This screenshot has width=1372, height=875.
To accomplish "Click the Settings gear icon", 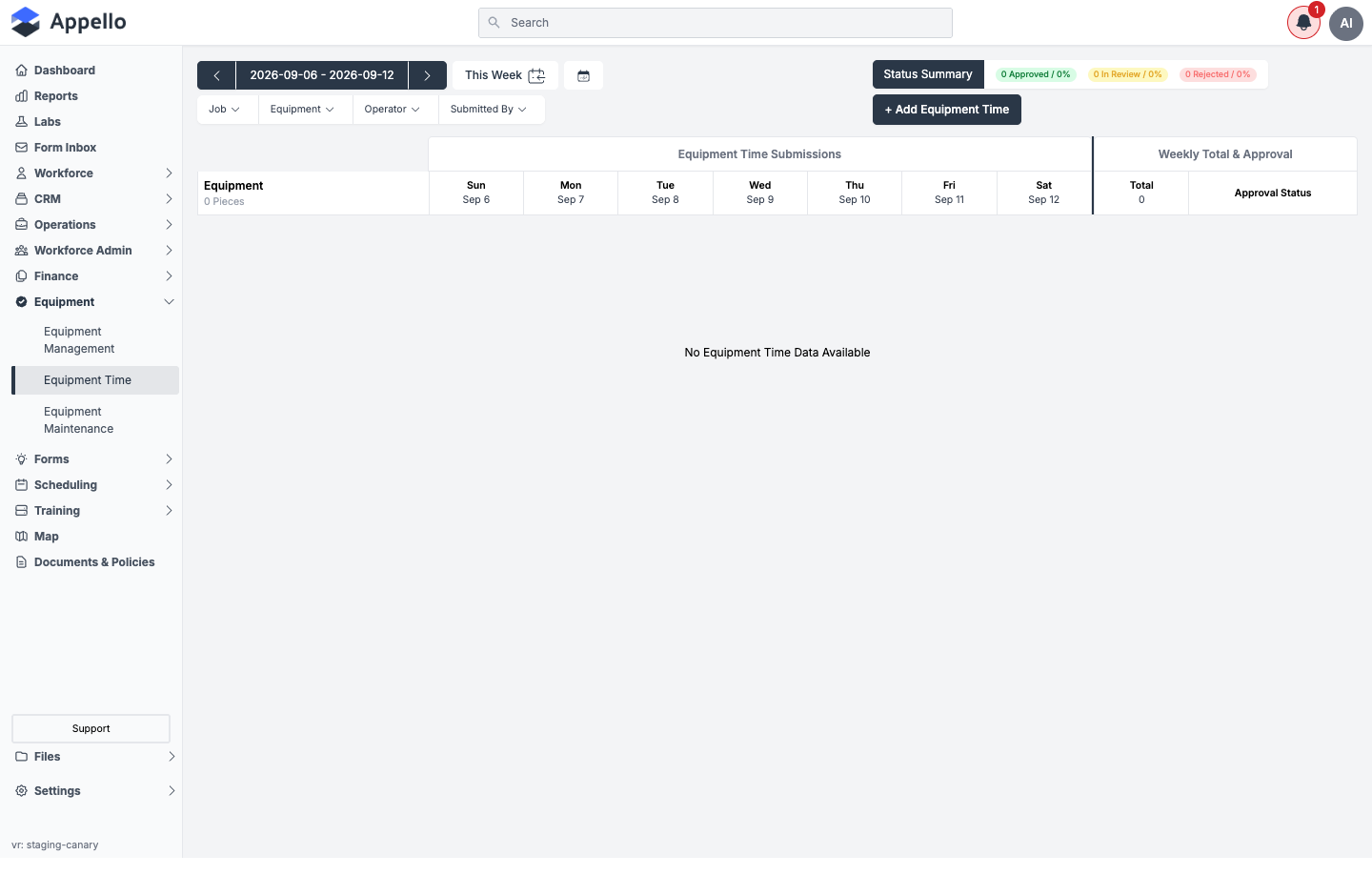I will tap(21, 791).
